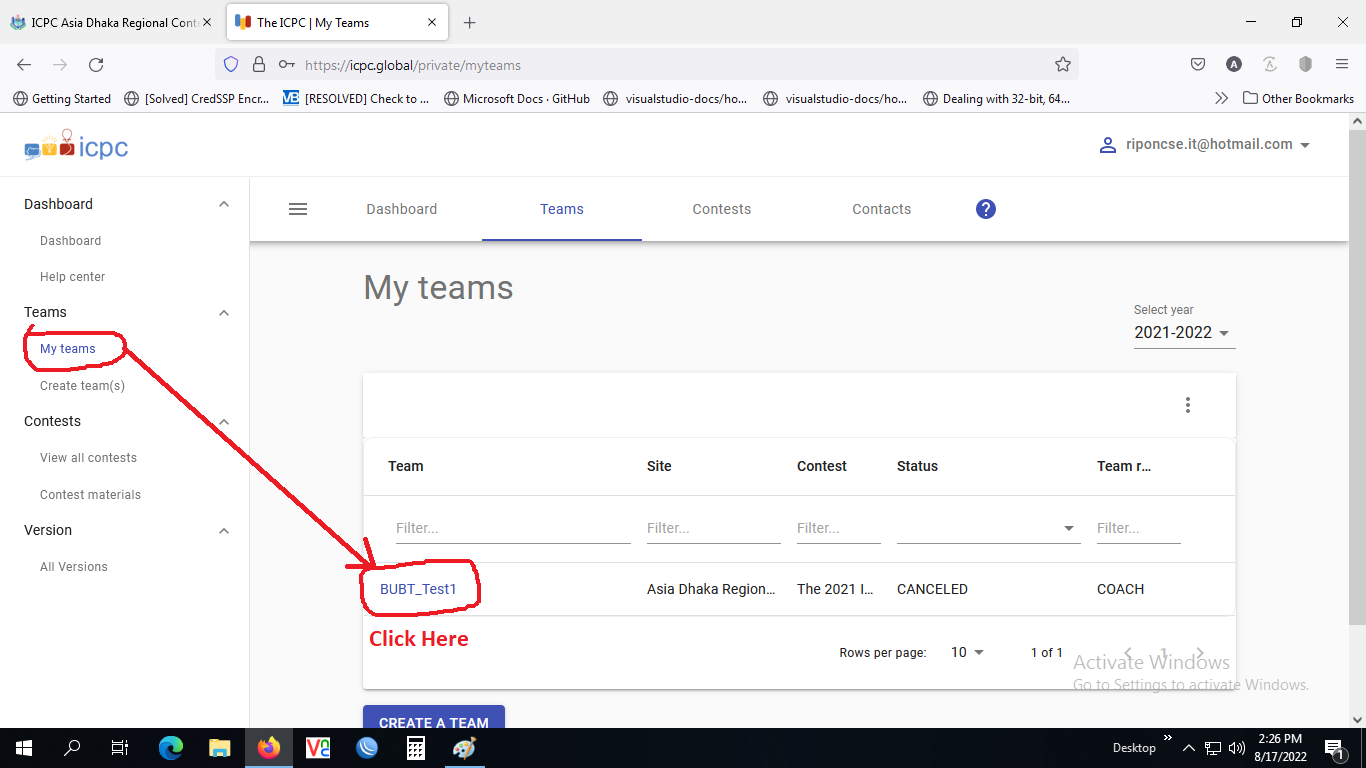Click the Save to Pocket icon
Viewport: 1366px width, 768px height.
[1197, 65]
